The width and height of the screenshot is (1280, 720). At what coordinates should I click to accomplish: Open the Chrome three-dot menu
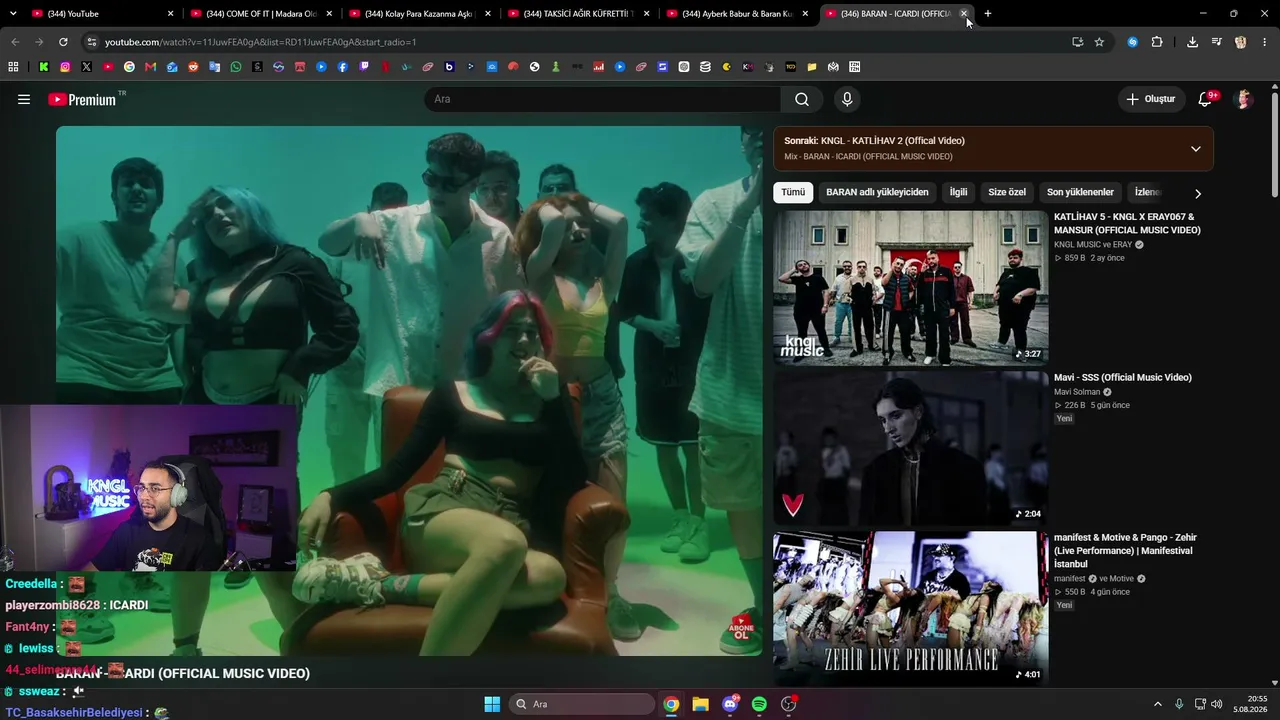[1264, 42]
